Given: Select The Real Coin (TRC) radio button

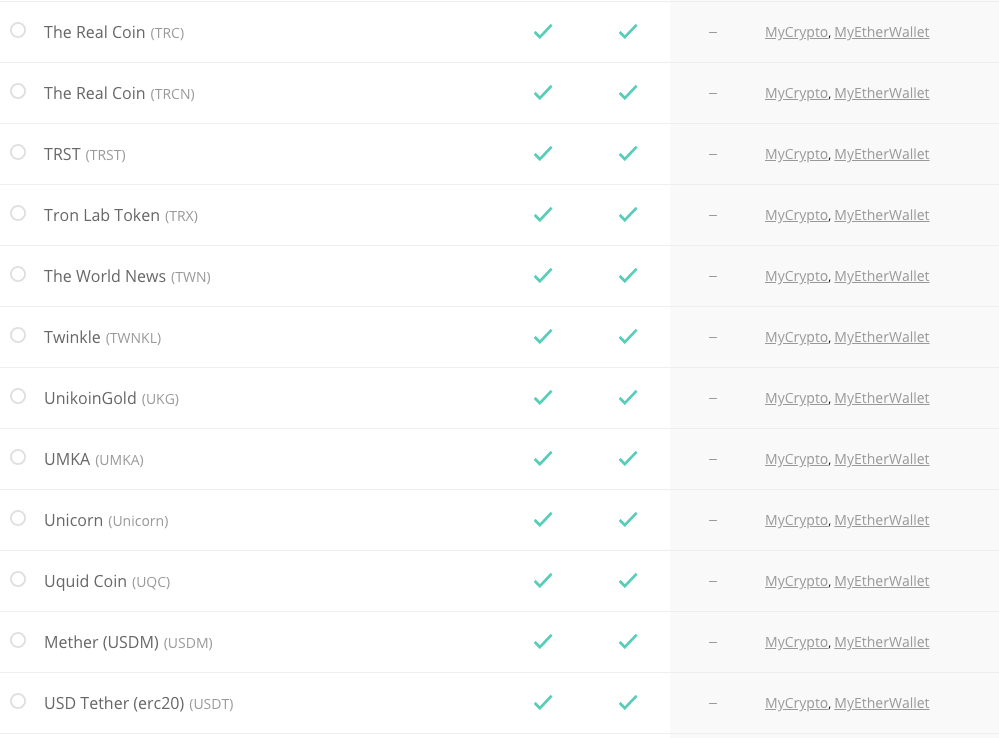Looking at the screenshot, I should pyautogui.click(x=18, y=30).
